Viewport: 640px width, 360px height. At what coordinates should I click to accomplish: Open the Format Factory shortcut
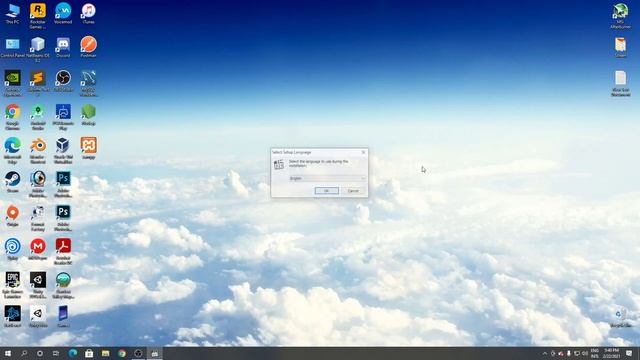[x=38, y=218]
